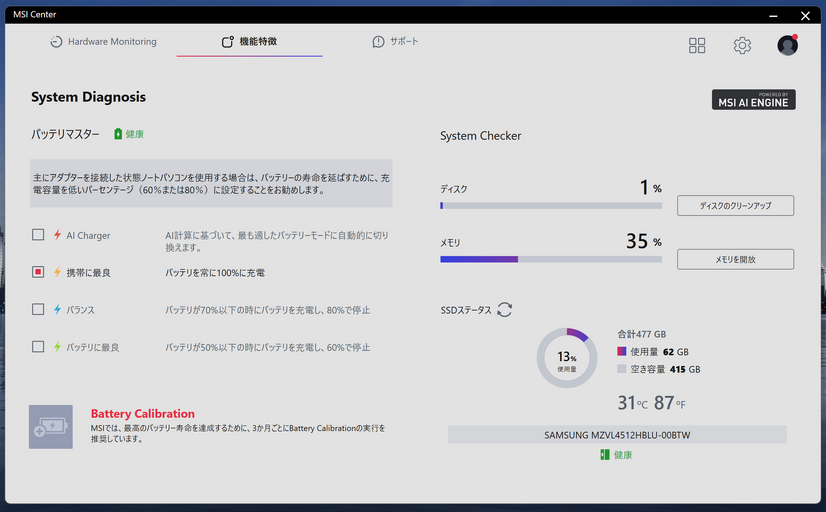Enable the AI Charger checkbox
The image size is (826, 512).
pos(38,235)
